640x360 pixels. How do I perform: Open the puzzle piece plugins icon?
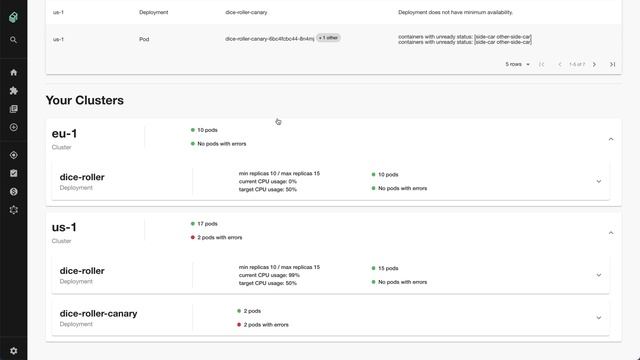(x=13, y=91)
